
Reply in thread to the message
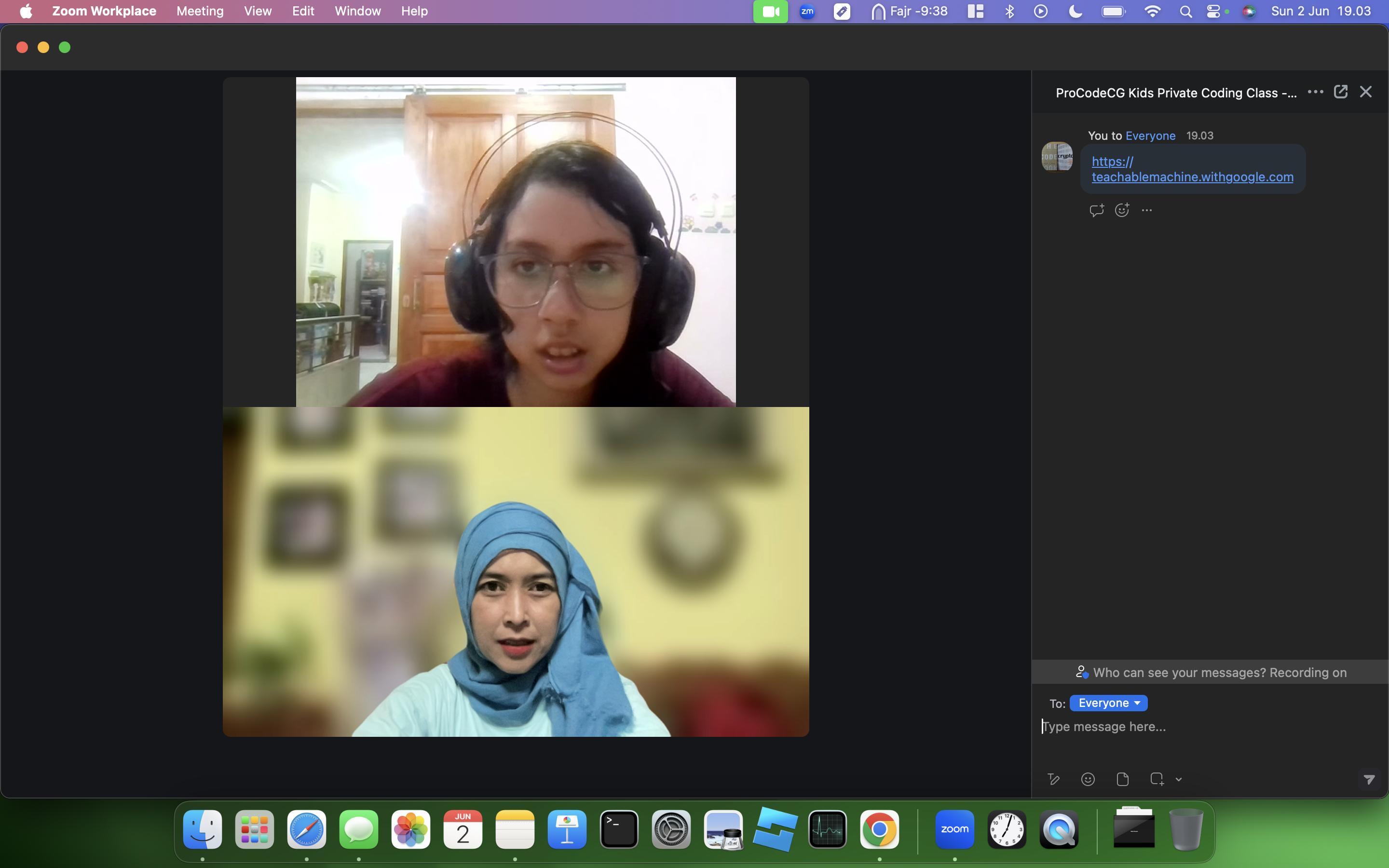pyautogui.click(x=1096, y=210)
